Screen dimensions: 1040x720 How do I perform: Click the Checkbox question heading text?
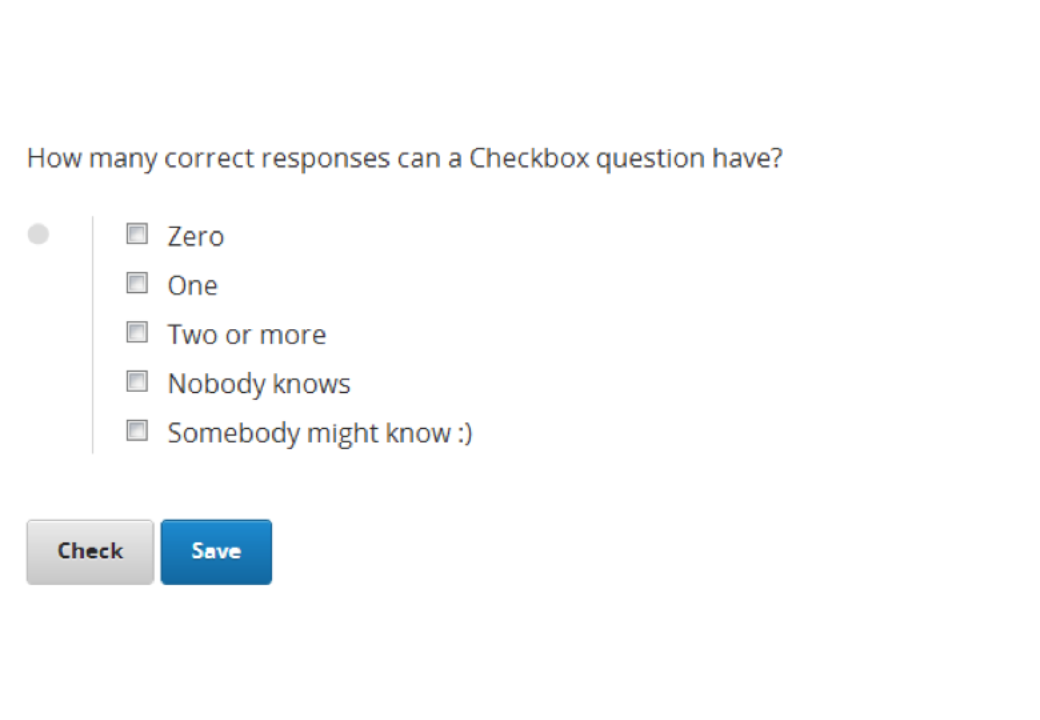pyautogui.click(x=404, y=159)
